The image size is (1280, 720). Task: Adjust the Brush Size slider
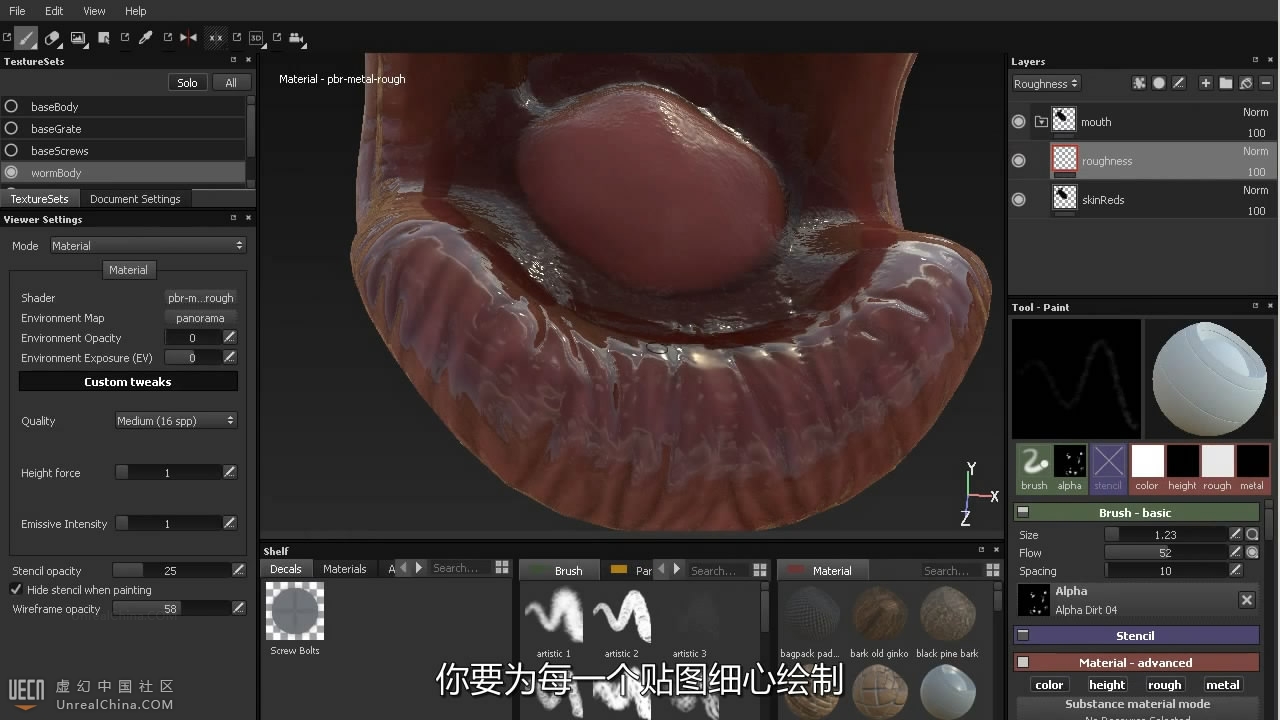(x=1165, y=534)
